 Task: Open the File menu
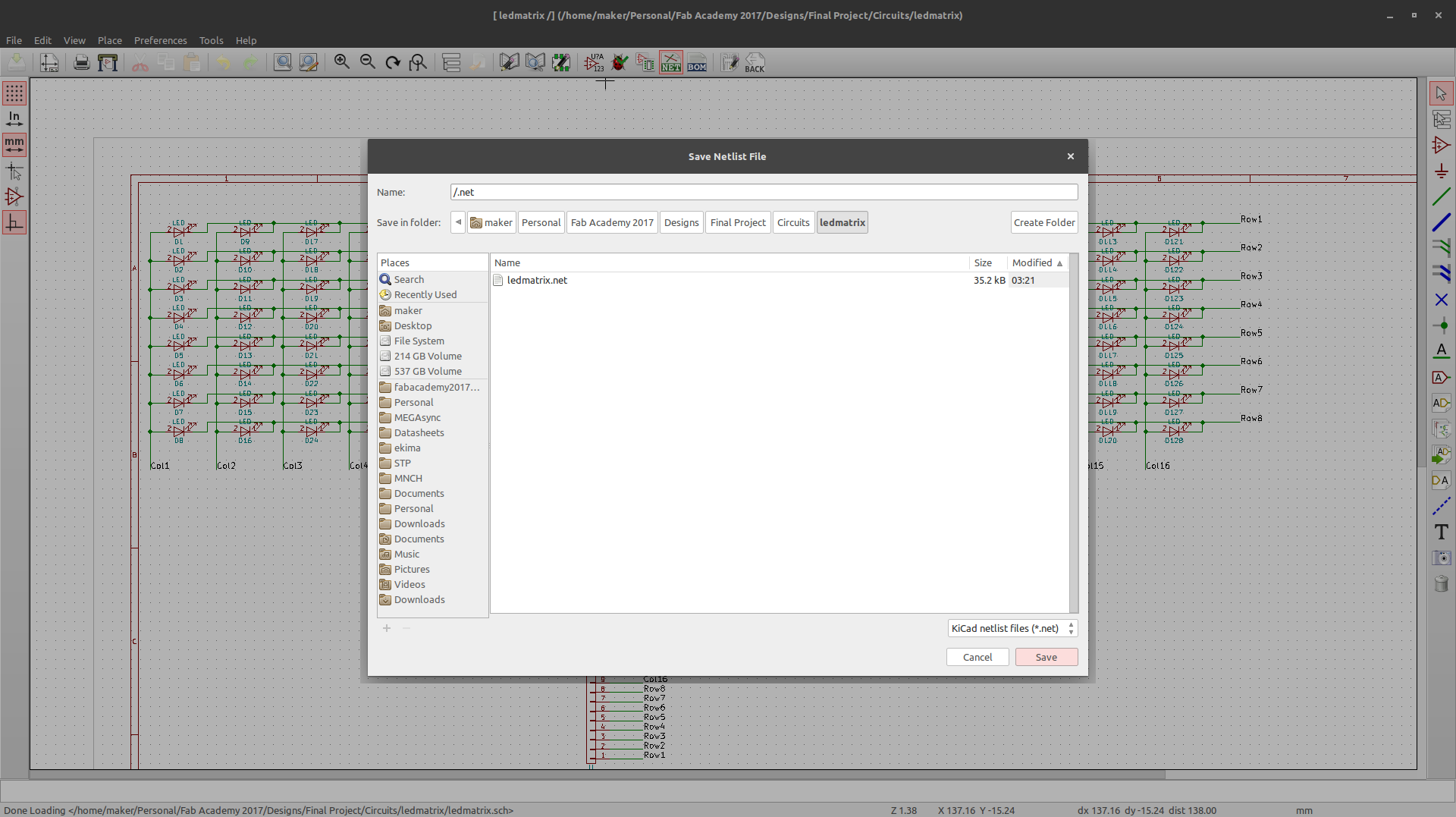(14, 40)
